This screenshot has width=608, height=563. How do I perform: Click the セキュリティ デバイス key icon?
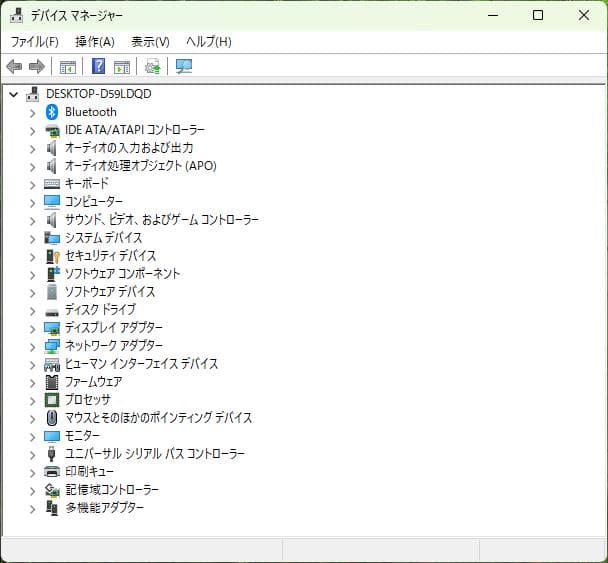[x=52, y=256]
